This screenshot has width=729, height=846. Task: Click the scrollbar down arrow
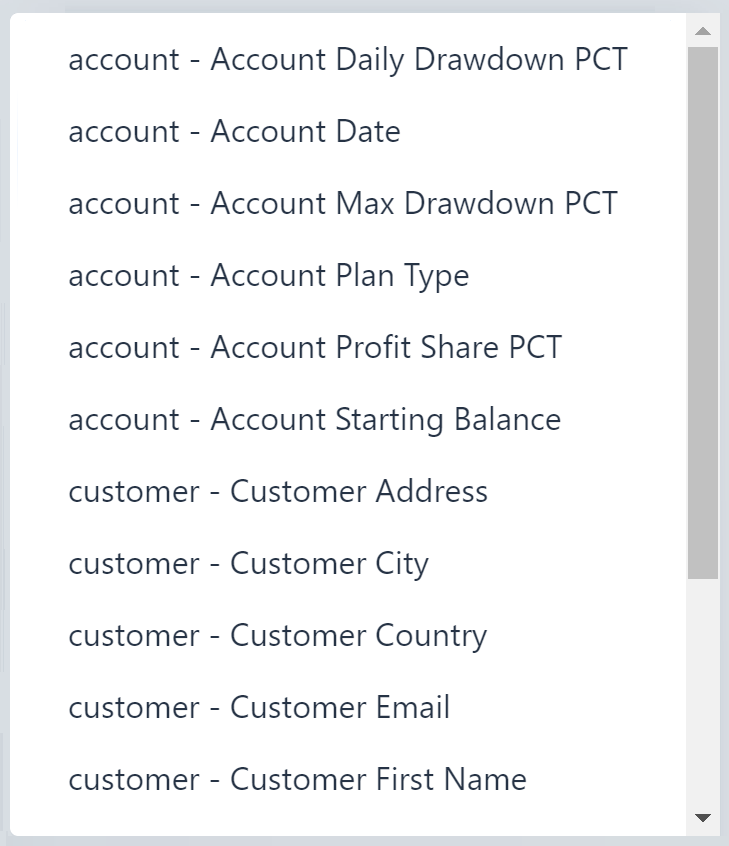click(703, 818)
